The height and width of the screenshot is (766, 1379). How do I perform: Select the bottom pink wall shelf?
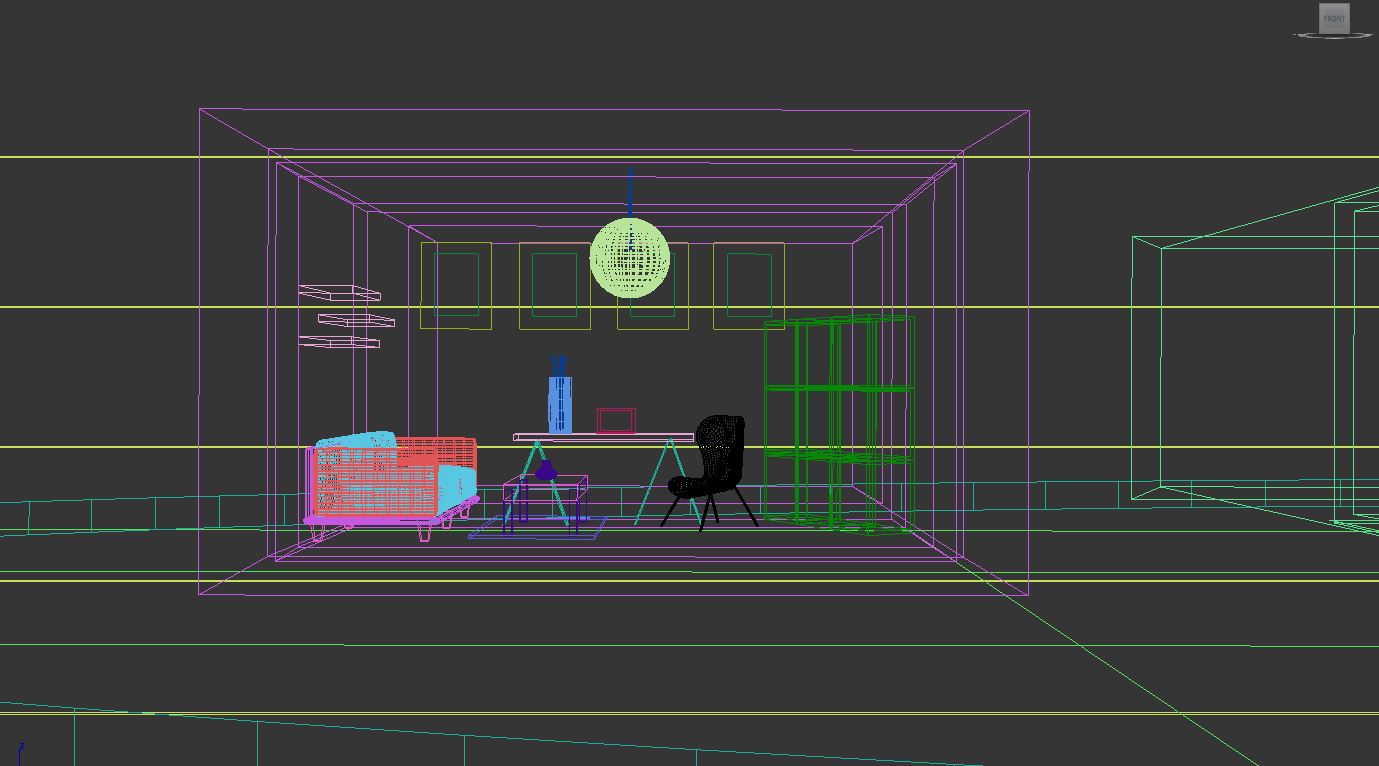[x=340, y=342]
